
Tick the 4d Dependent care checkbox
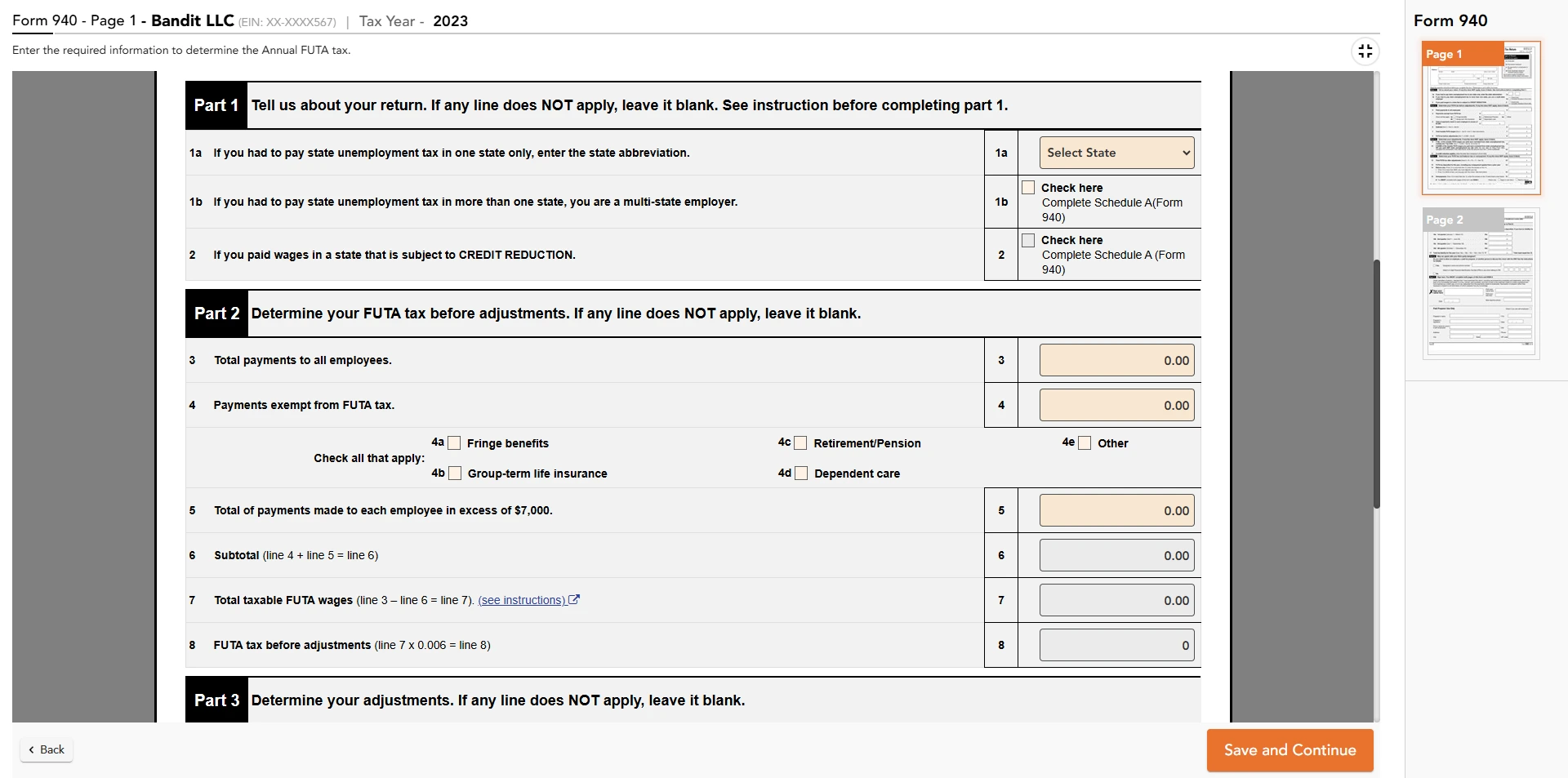coord(801,473)
